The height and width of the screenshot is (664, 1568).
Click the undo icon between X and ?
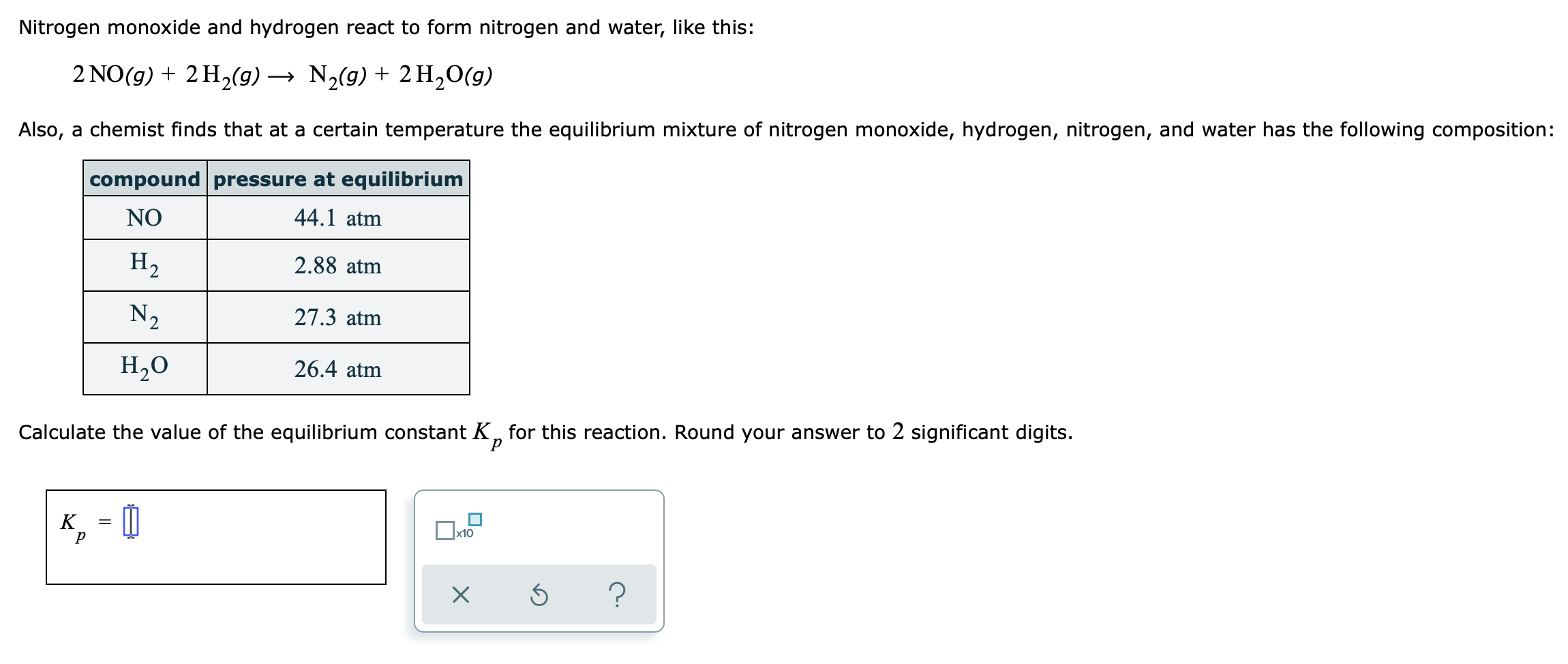[x=539, y=594]
